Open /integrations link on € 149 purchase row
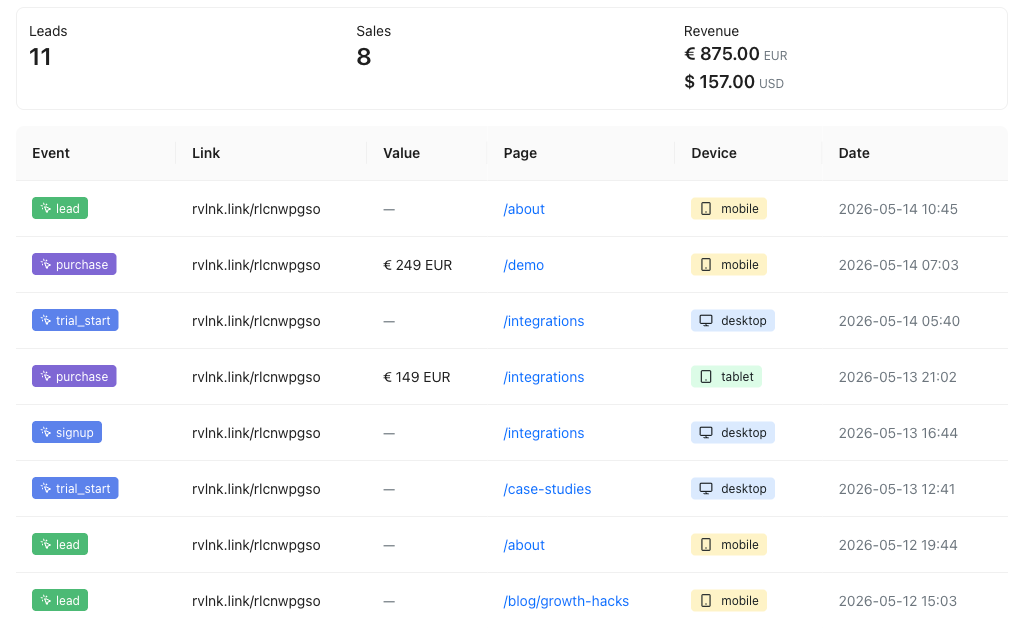Viewport: 1024px width, 628px height. tap(543, 377)
